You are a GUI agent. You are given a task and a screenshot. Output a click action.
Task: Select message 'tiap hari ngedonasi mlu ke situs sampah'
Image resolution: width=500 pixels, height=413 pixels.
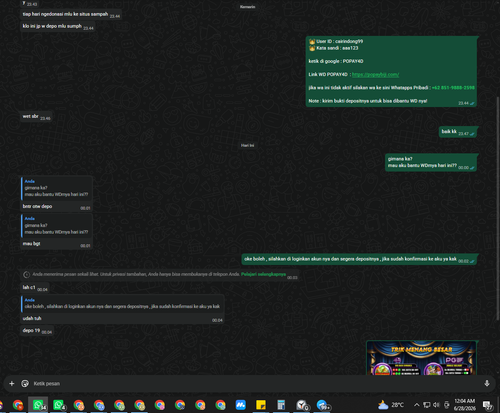[x=65, y=14]
